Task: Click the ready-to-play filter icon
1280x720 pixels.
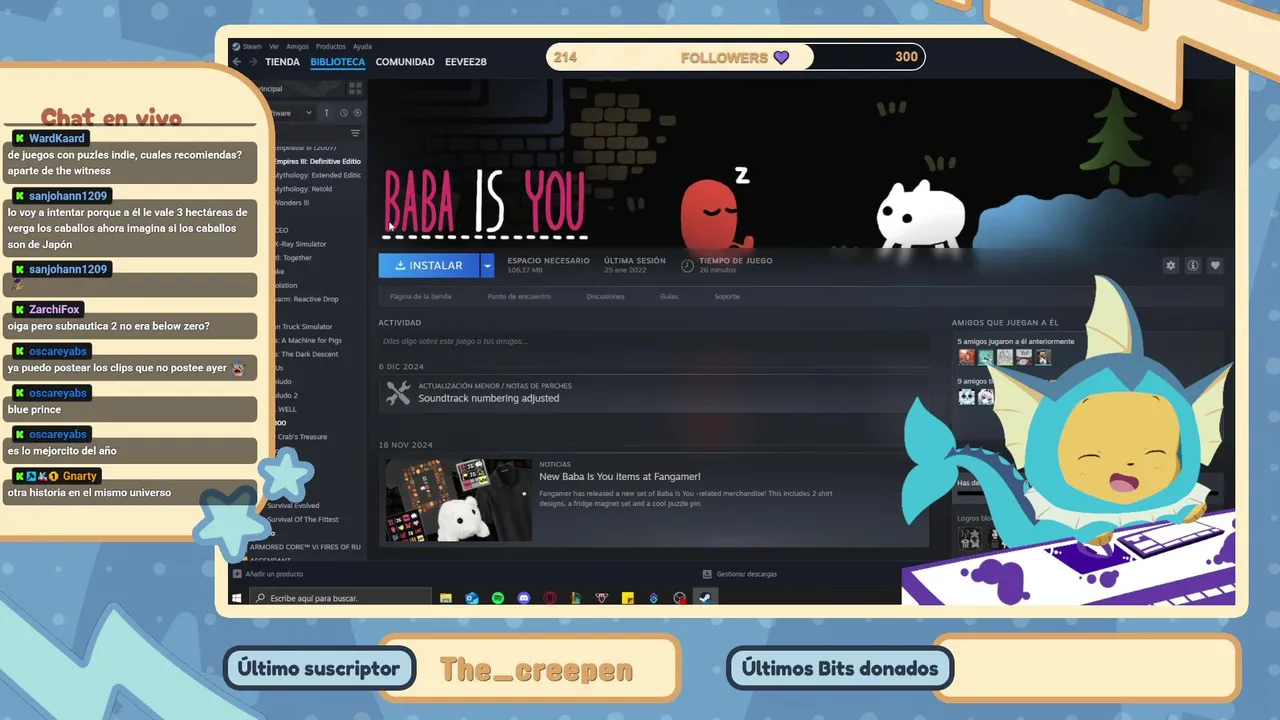Action: coord(356,113)
